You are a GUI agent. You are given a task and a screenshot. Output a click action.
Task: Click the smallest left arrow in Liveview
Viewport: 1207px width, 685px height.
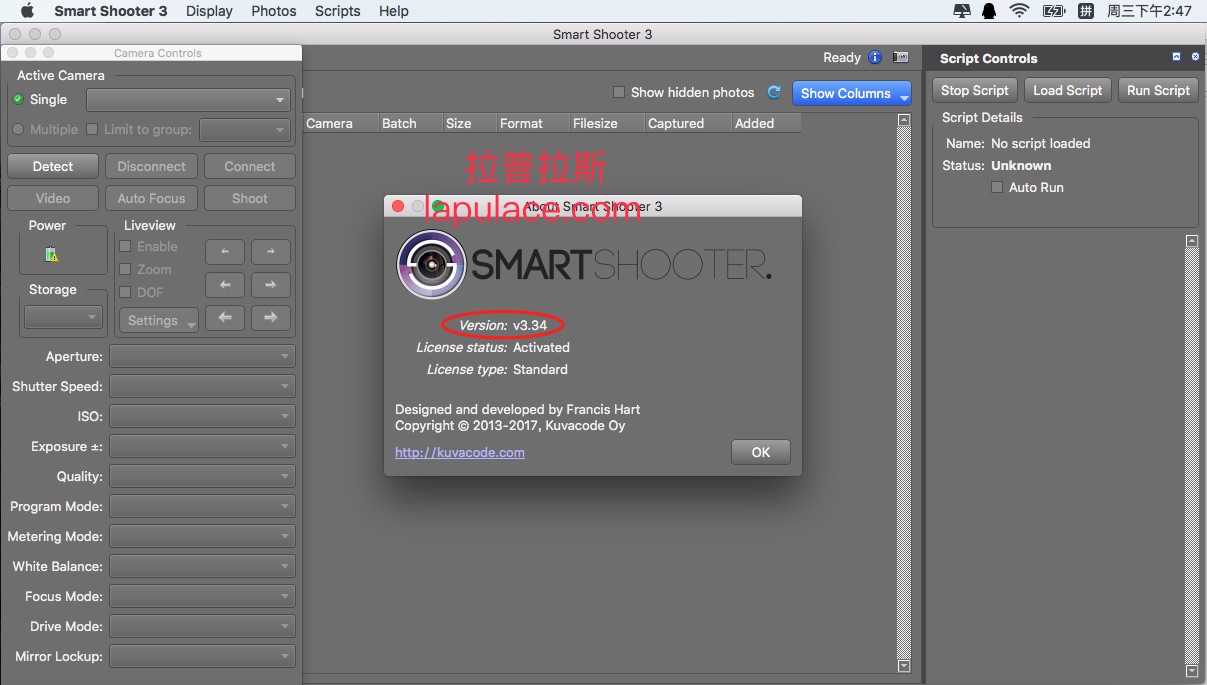[x=225, y=252]
